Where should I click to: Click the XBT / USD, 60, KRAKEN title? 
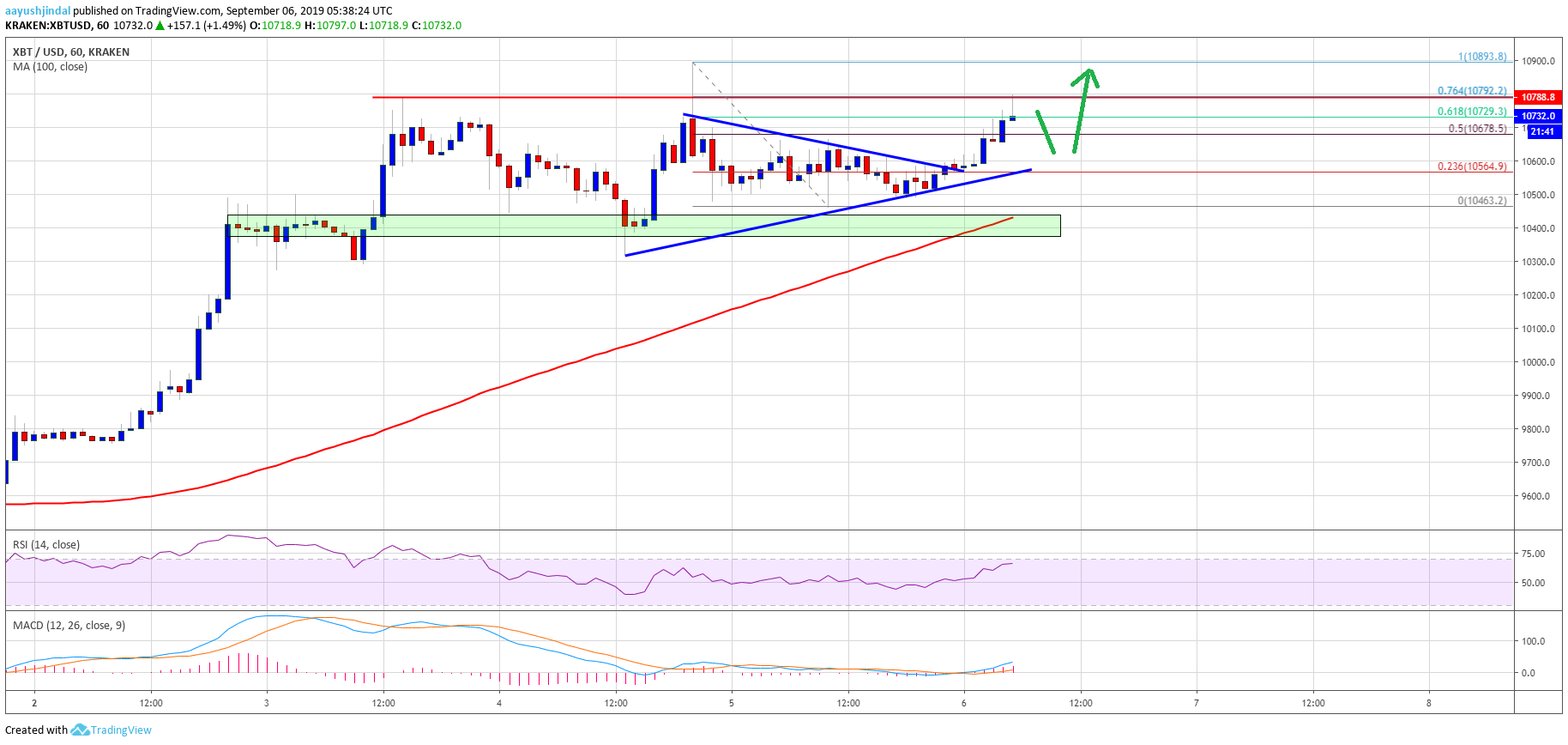pyautogui.click(x=71, y=52)
